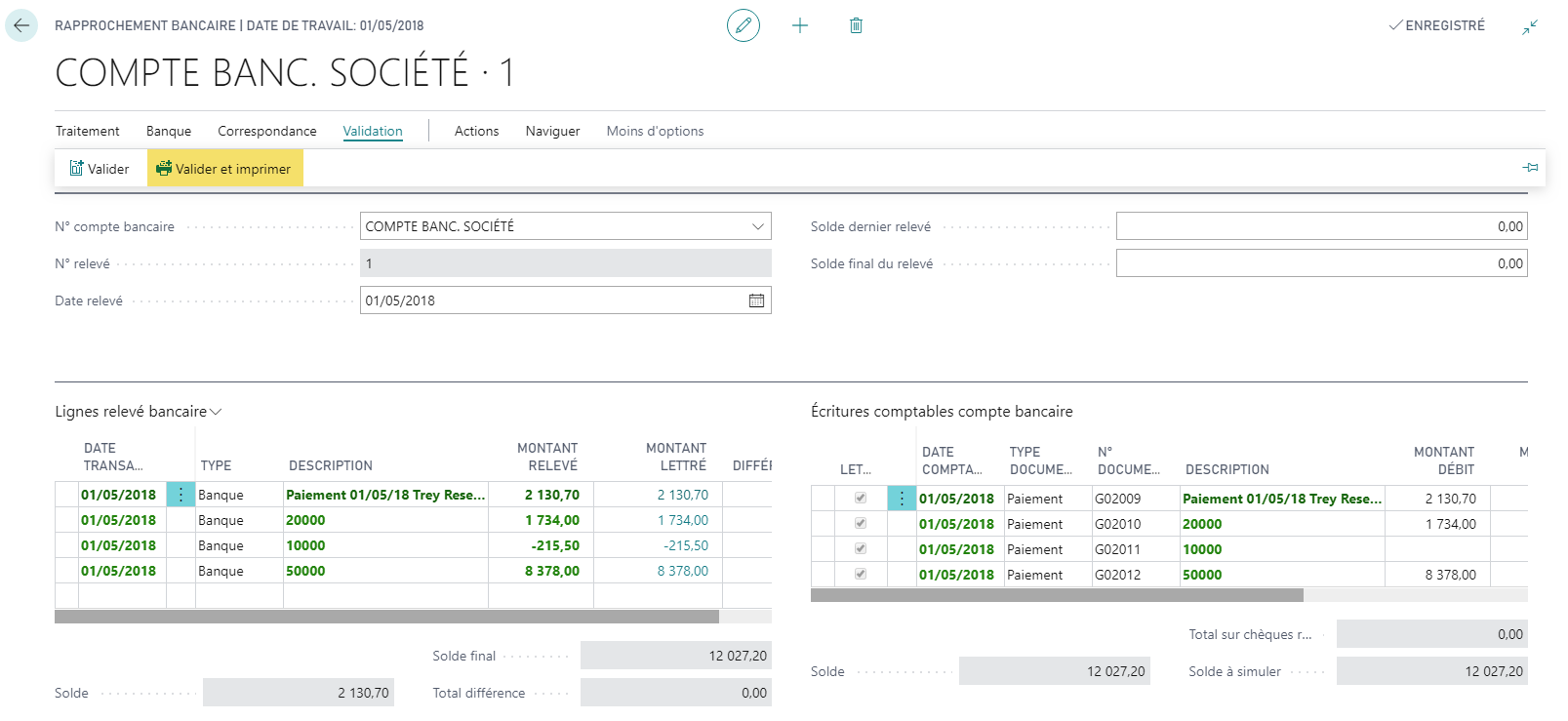Image resolution: width=1568 pixels, height=721 pixels.
Task: Click the back arrow icon
Action: tap(21, 25)
